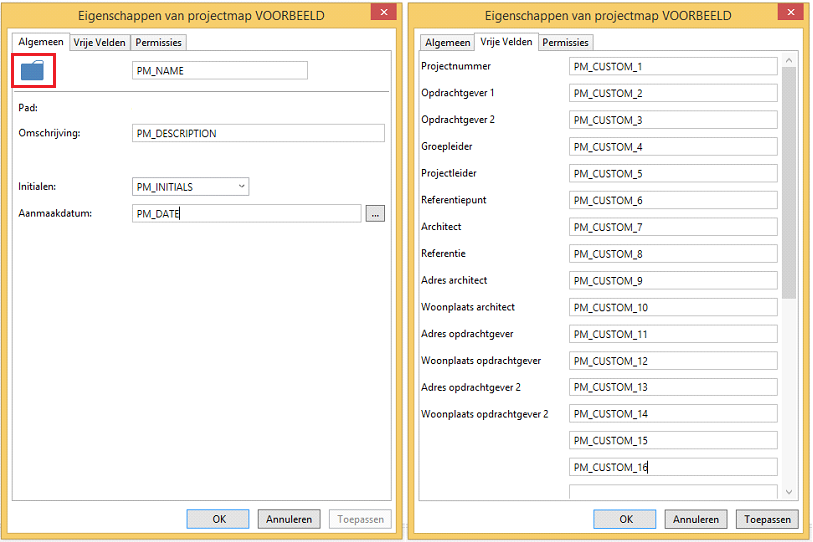813x542 pixels.
Task: Switch to Vrije Velden tab in left dialog
Action: point(100,43)
